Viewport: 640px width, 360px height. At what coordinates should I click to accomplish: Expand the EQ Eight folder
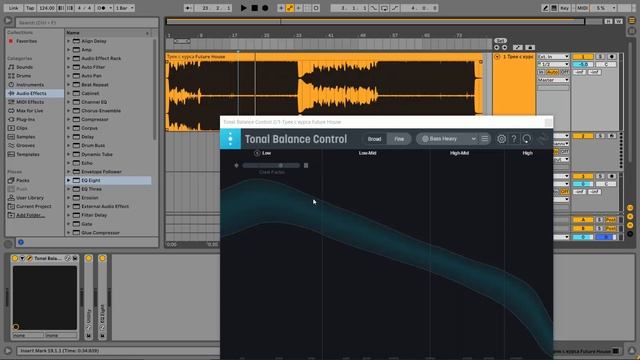pos(69,180)
